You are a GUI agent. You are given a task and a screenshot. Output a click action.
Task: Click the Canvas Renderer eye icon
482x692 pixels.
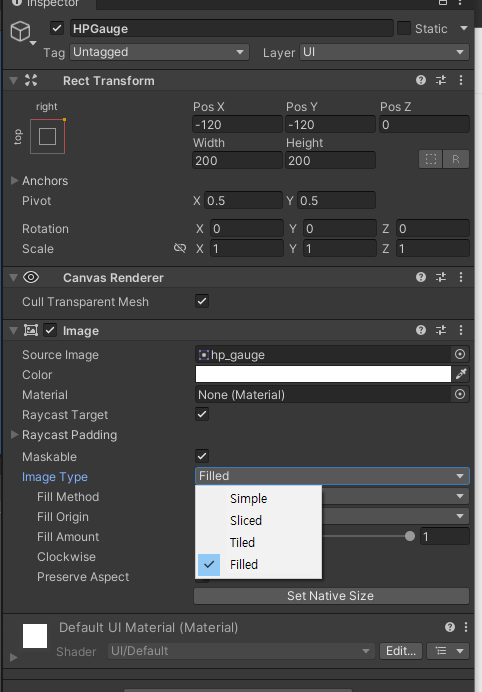[31, 277]
